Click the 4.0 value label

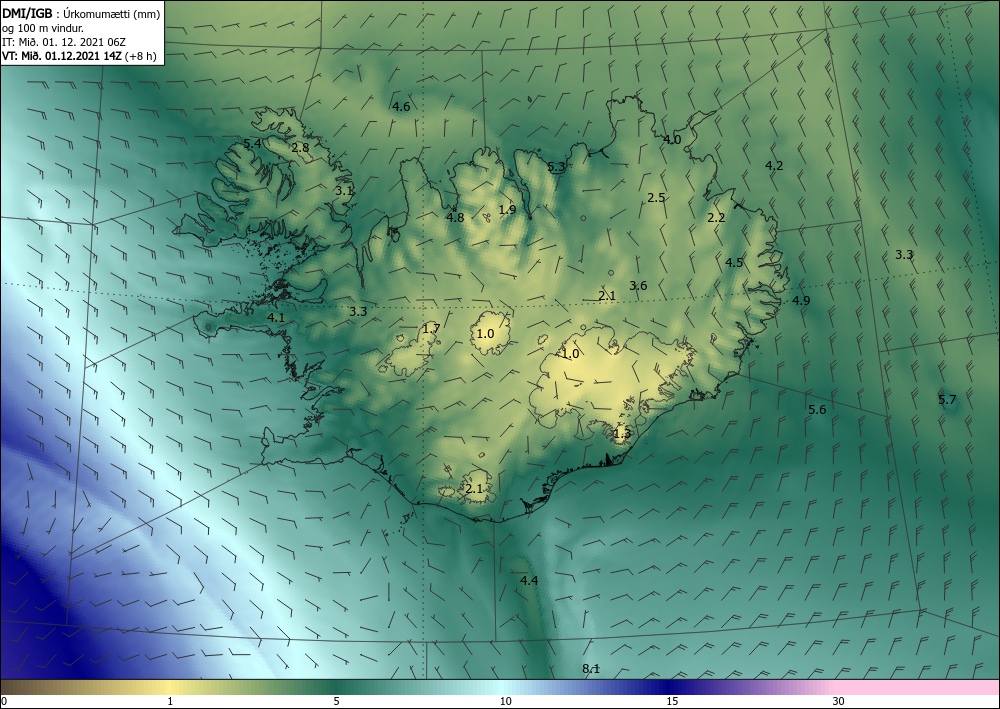click(x=672, y=140)
